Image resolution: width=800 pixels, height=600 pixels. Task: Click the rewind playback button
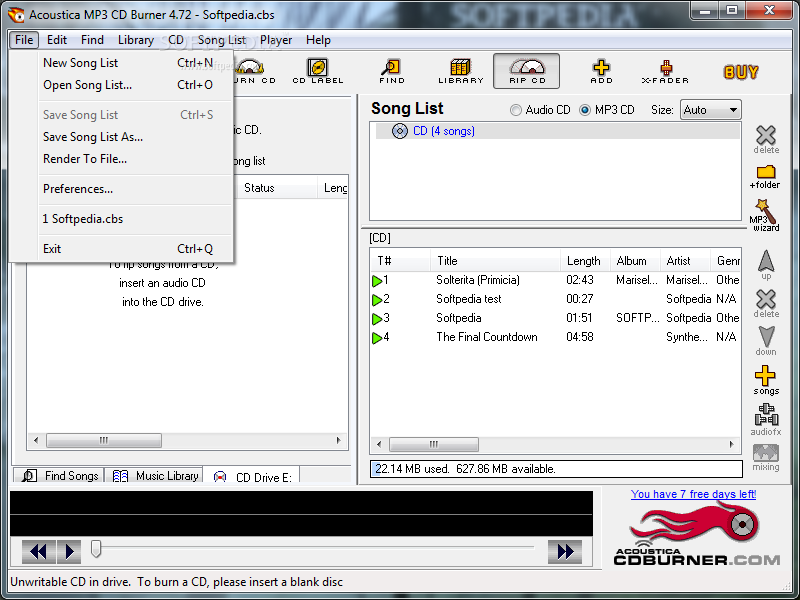click(x=39, y=552)
